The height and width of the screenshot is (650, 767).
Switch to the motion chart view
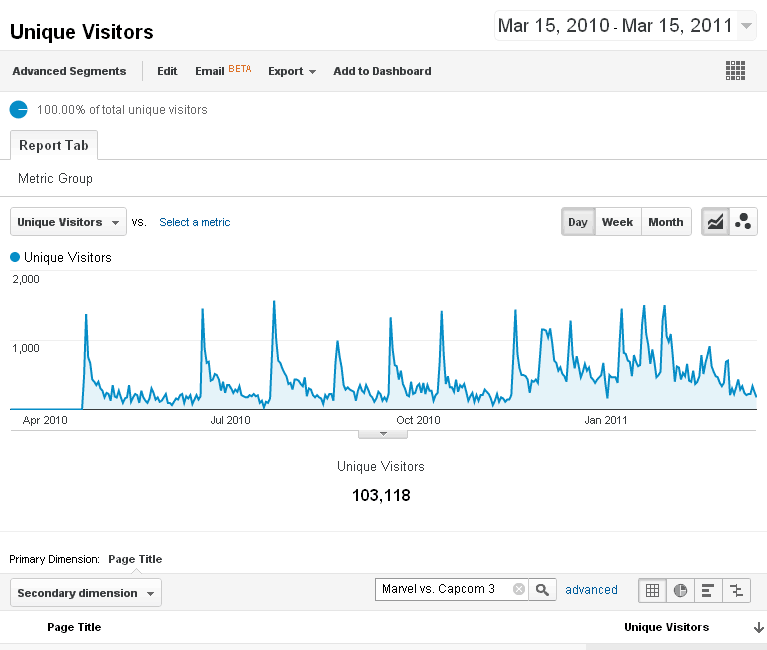tap(743, 222)
